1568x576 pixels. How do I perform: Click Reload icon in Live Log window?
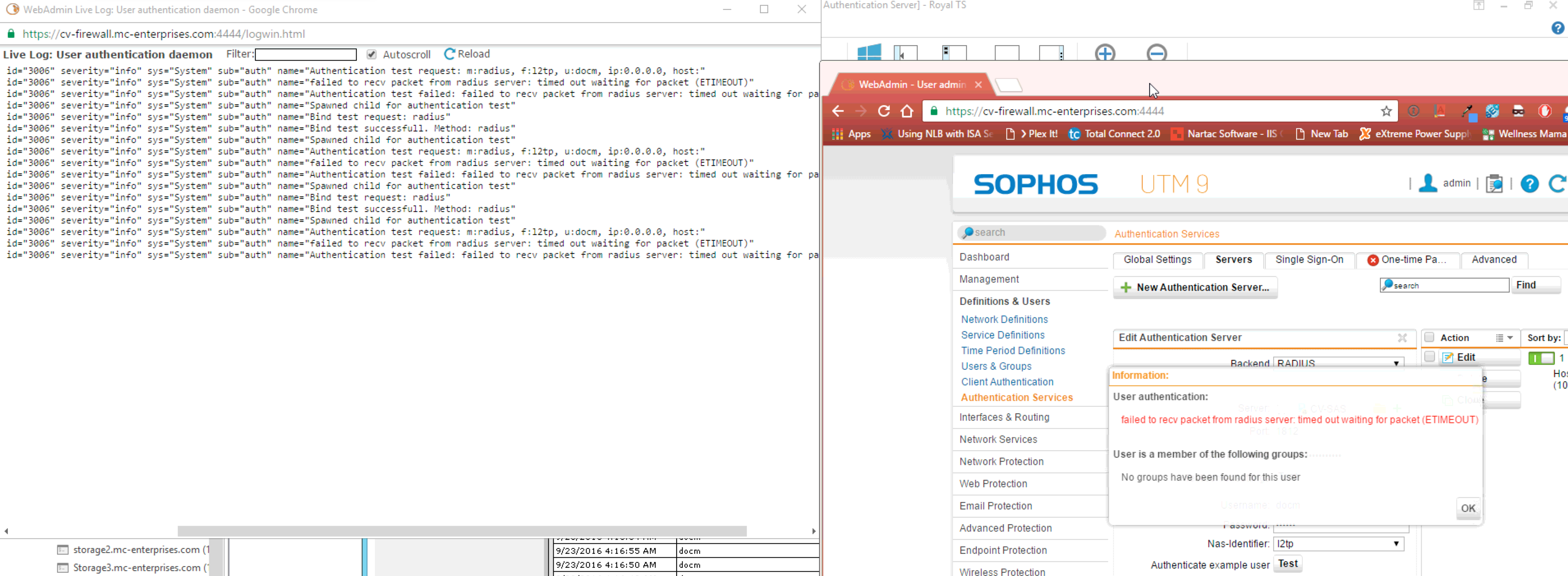pyautogui.click(x=449, y=54)
